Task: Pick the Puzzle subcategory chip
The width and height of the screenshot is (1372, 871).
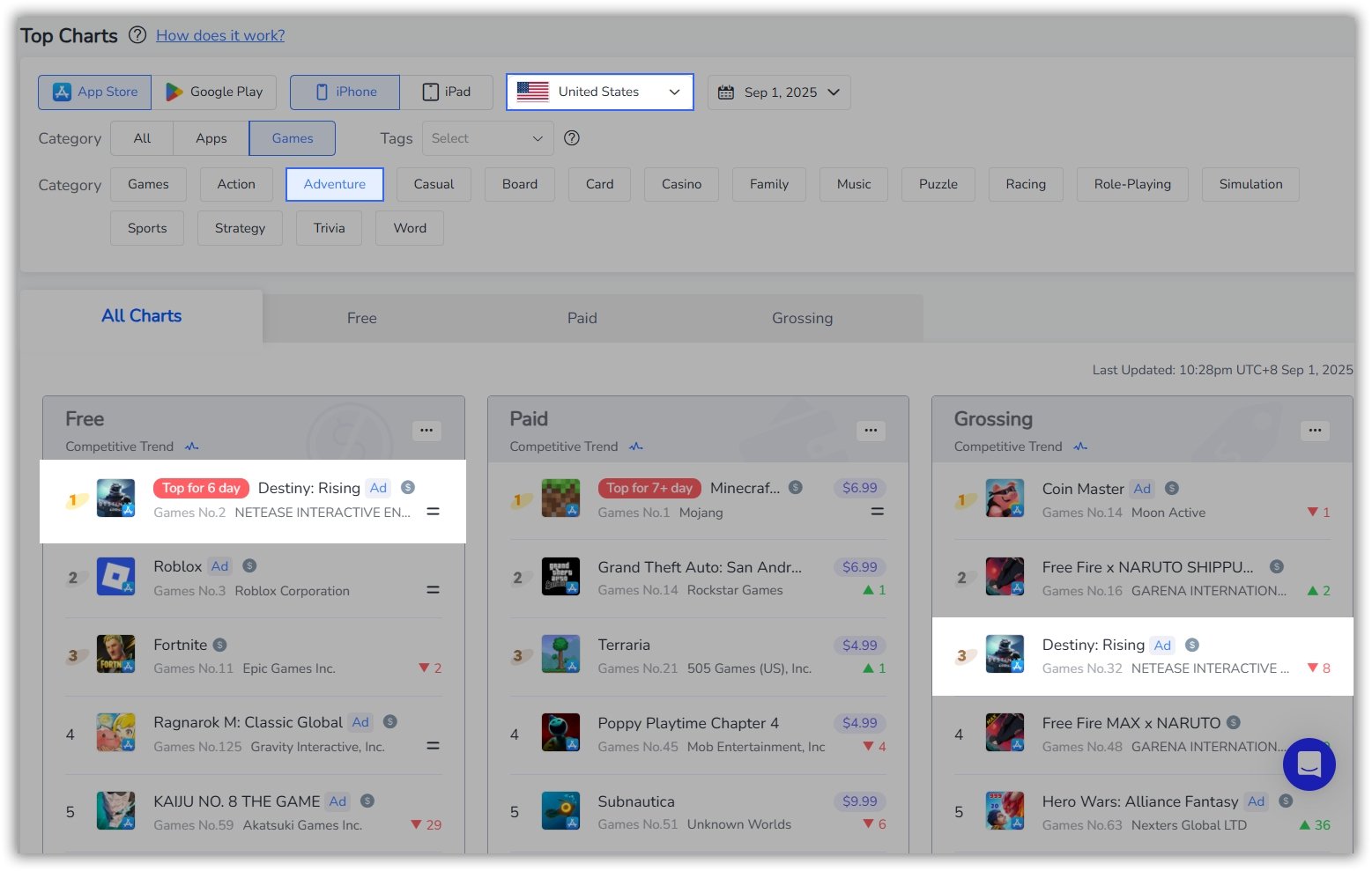Action: tap(938, 184)
